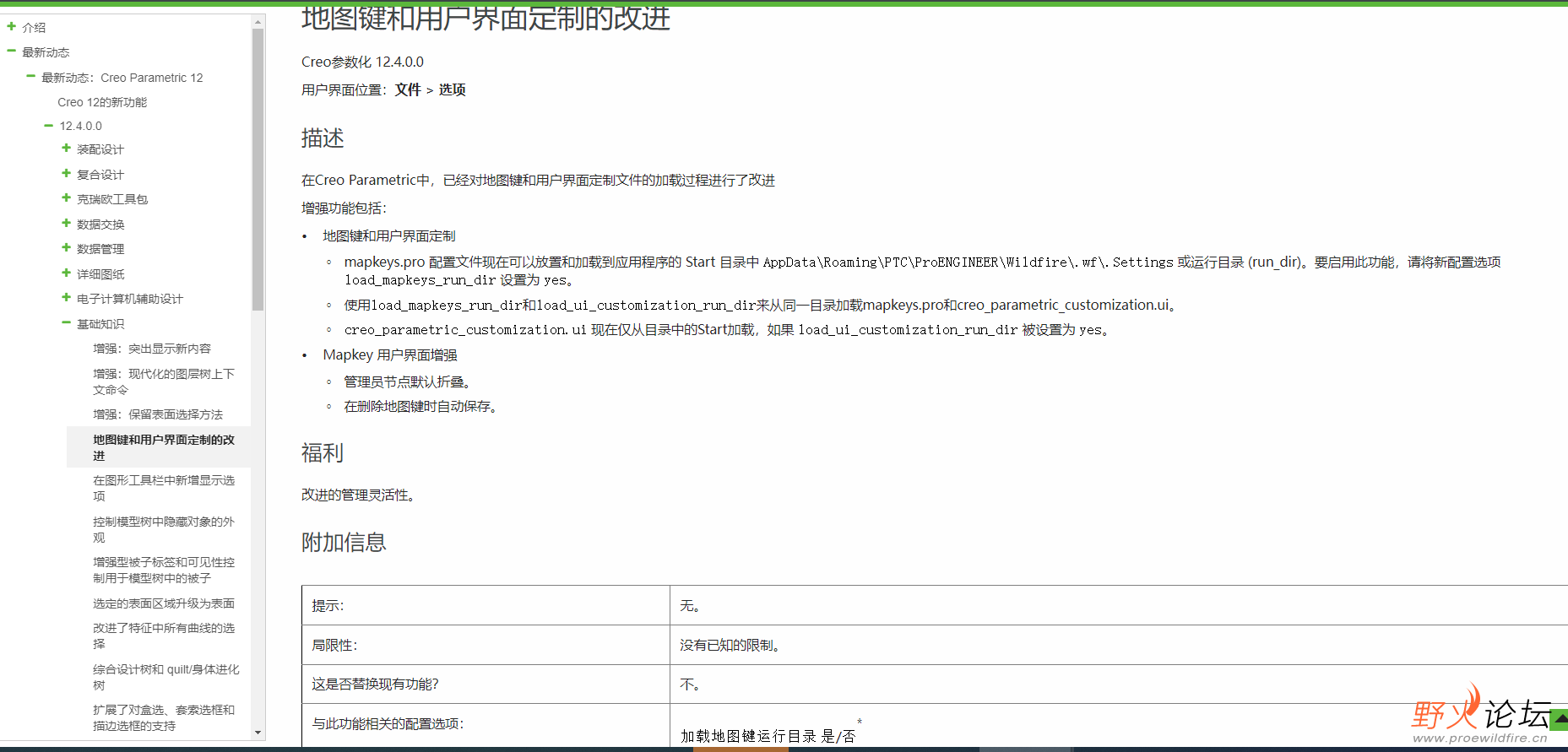Open 在图形工具栏中新增显示选项 topic
1568x752 pixels.
[x=164, y=488]
